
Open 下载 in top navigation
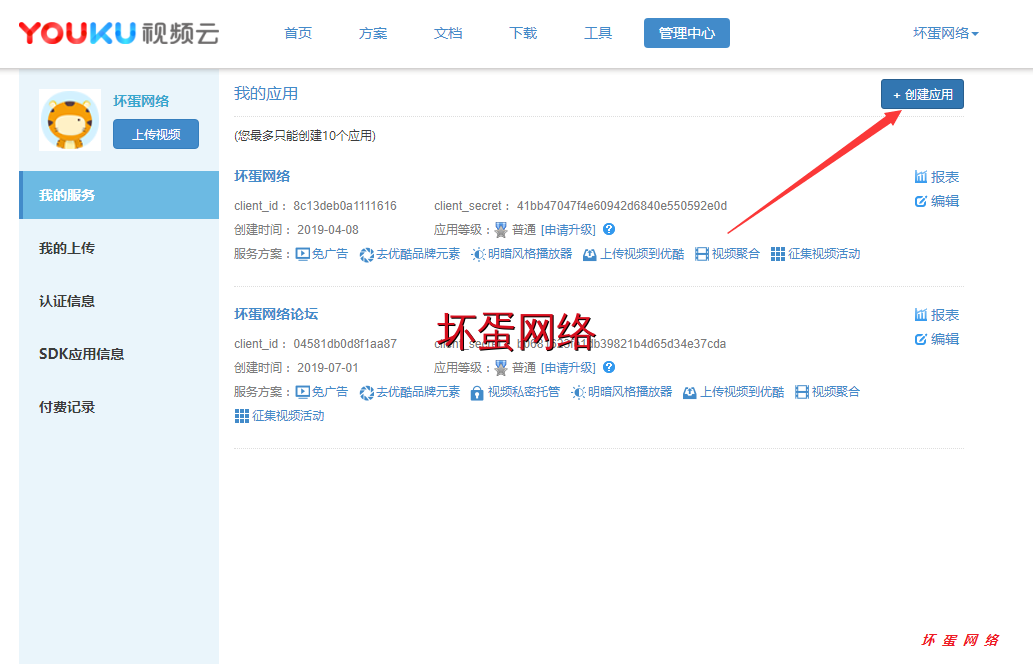(523, 33)
